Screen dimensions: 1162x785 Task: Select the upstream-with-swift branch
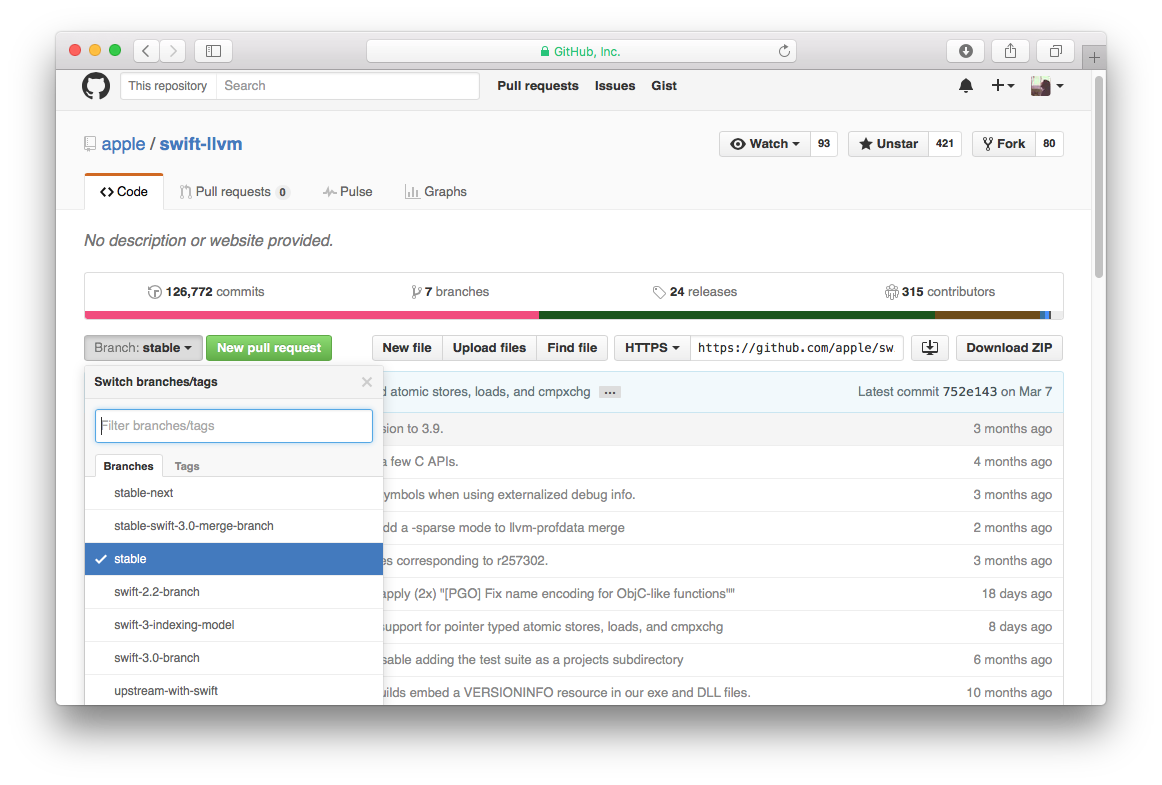tap(233, 691)
